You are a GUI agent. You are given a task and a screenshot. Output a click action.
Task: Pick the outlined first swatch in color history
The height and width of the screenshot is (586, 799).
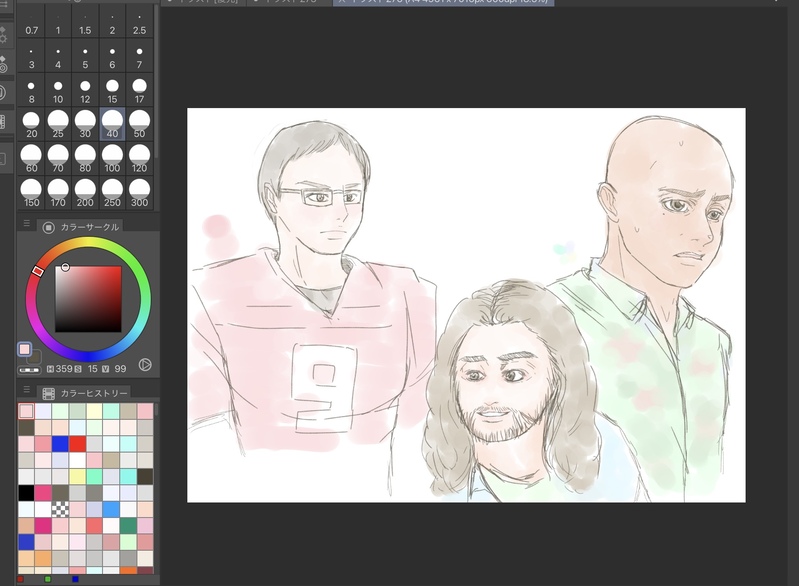(x=26, y=411)
